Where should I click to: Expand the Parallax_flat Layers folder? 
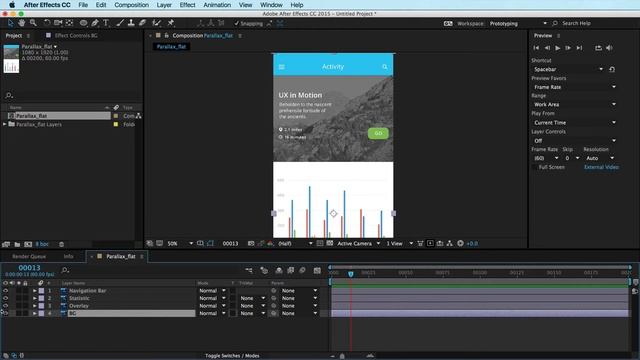[5, 124]
